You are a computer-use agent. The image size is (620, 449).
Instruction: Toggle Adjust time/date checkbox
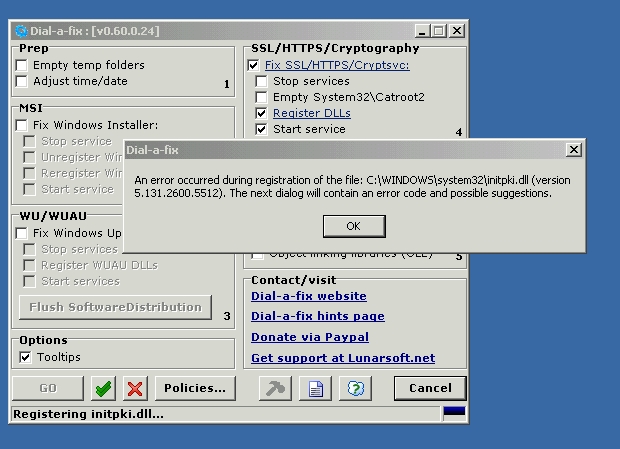[x=21, y=81]
